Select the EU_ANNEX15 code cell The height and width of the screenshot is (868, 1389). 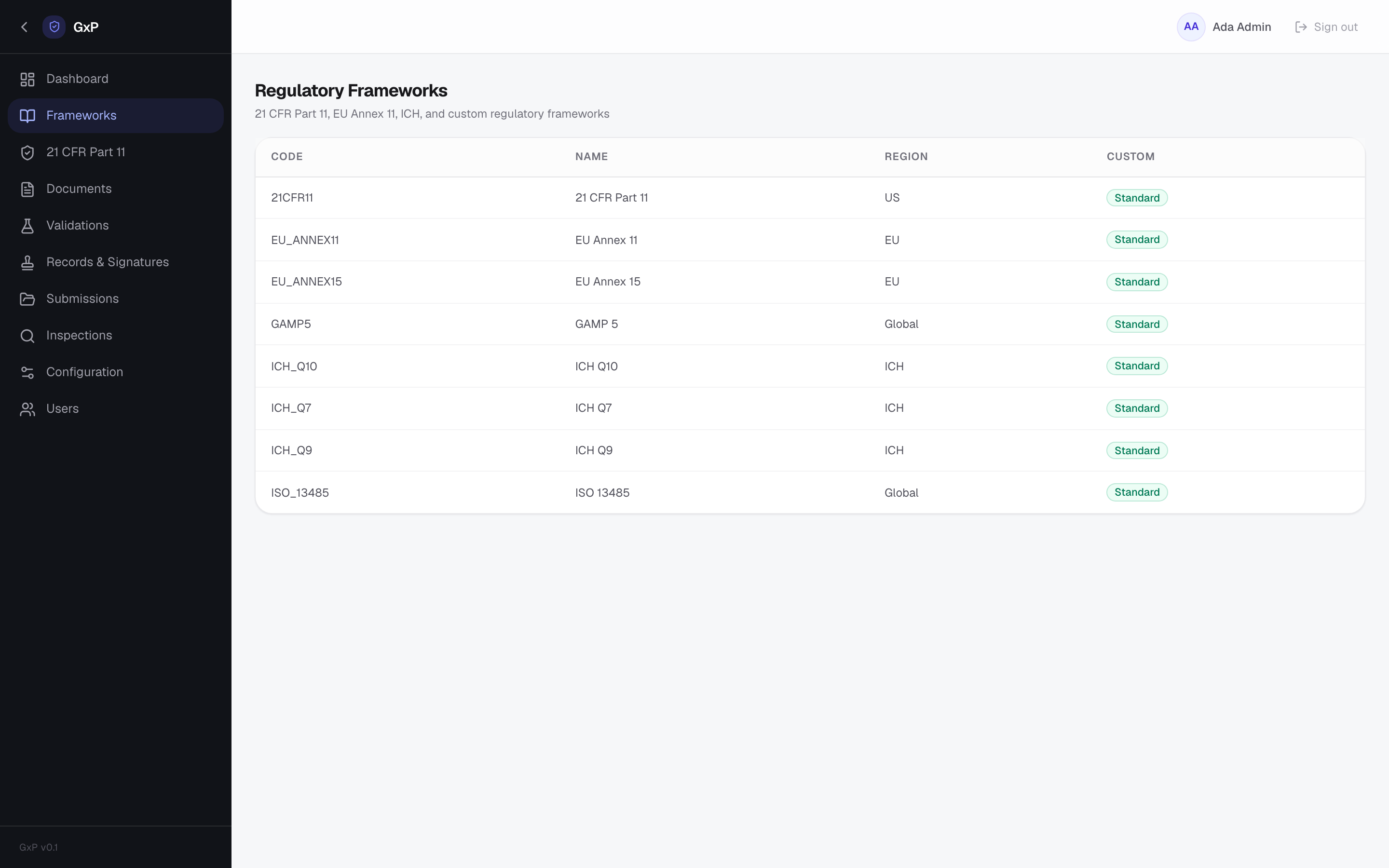pos(307,282)
